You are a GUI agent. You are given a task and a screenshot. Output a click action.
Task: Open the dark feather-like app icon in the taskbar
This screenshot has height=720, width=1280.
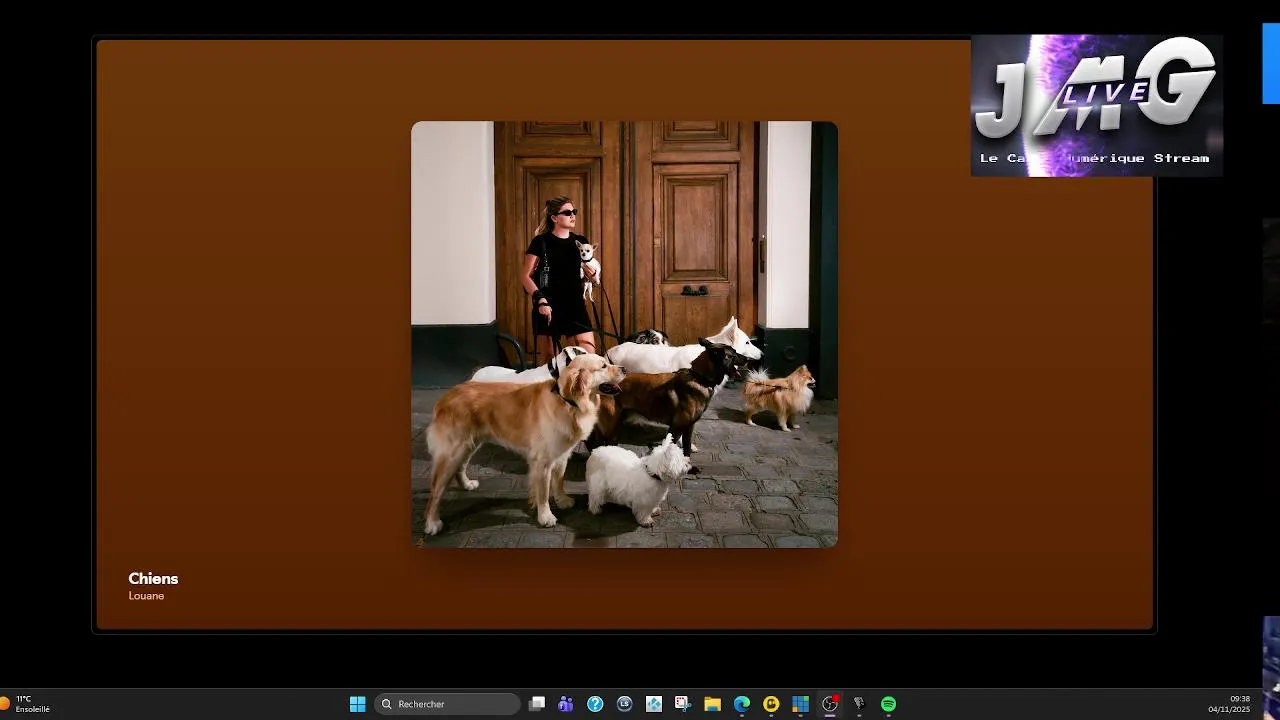pyautogui.click(x=859, y=704)
